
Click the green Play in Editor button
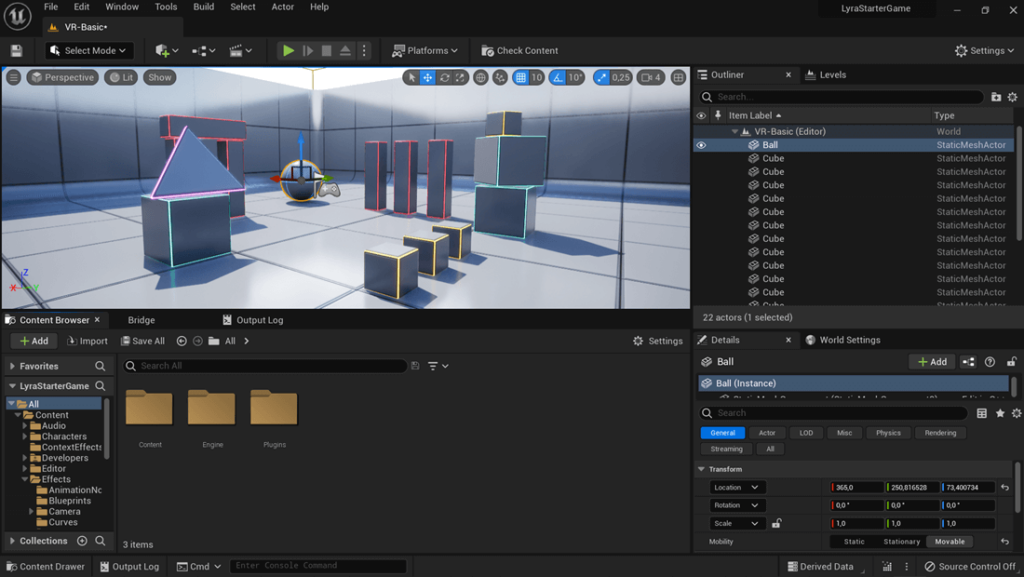click(288, 50)
